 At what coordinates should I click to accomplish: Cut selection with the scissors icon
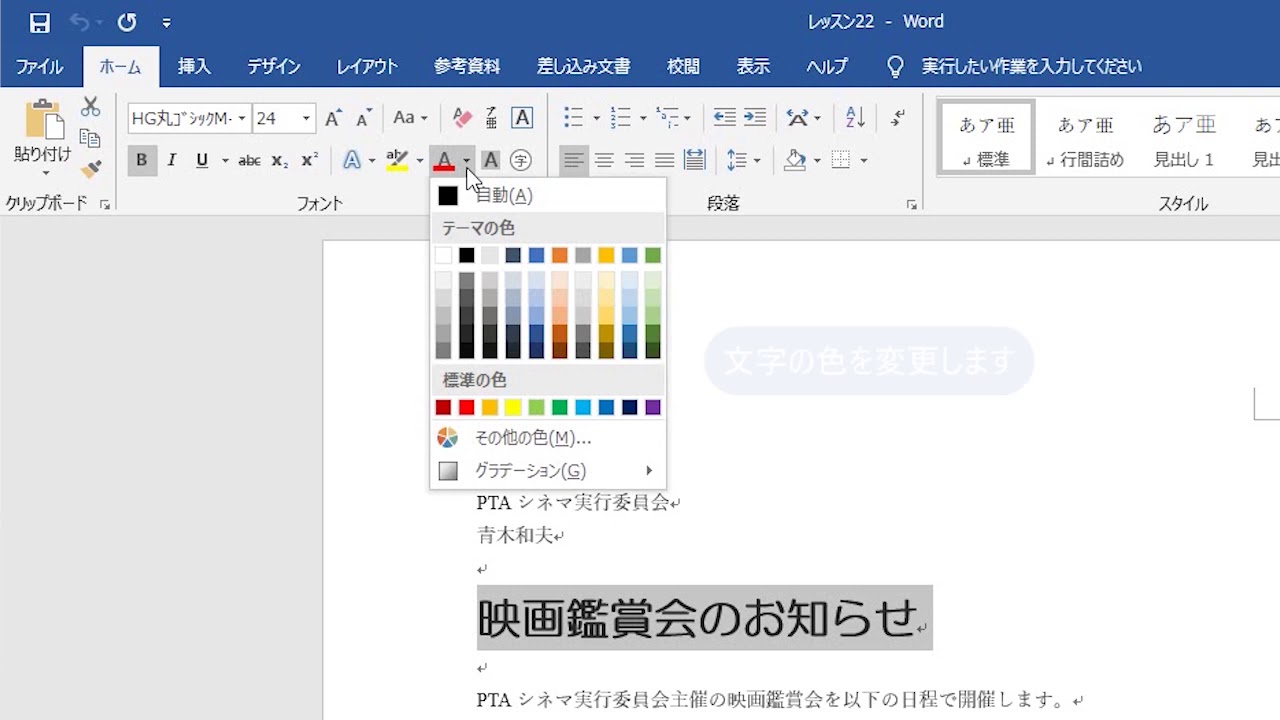[91, 107]
